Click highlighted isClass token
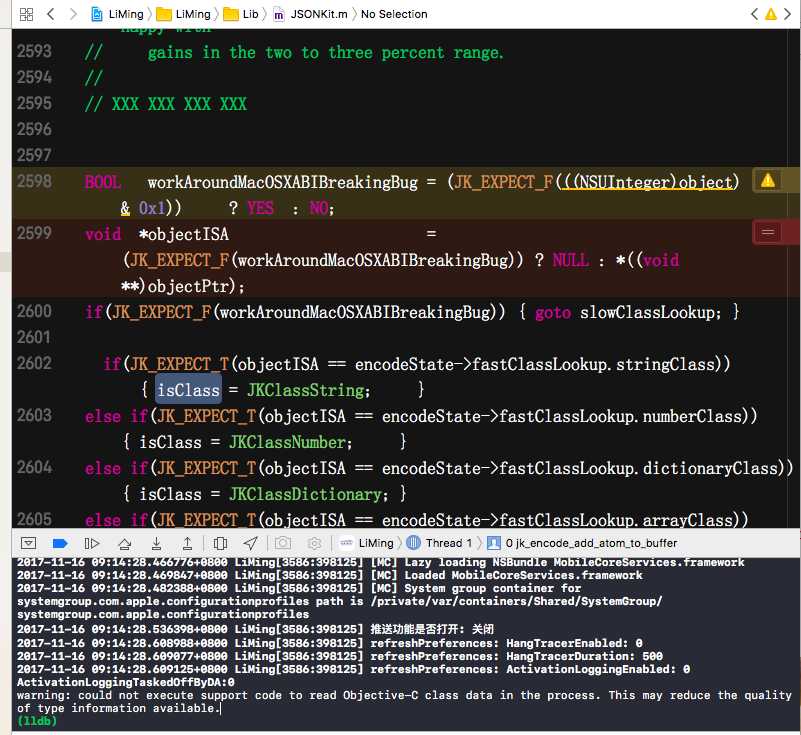Viewport: 801px width, 735px height. (x=189, y=390)
